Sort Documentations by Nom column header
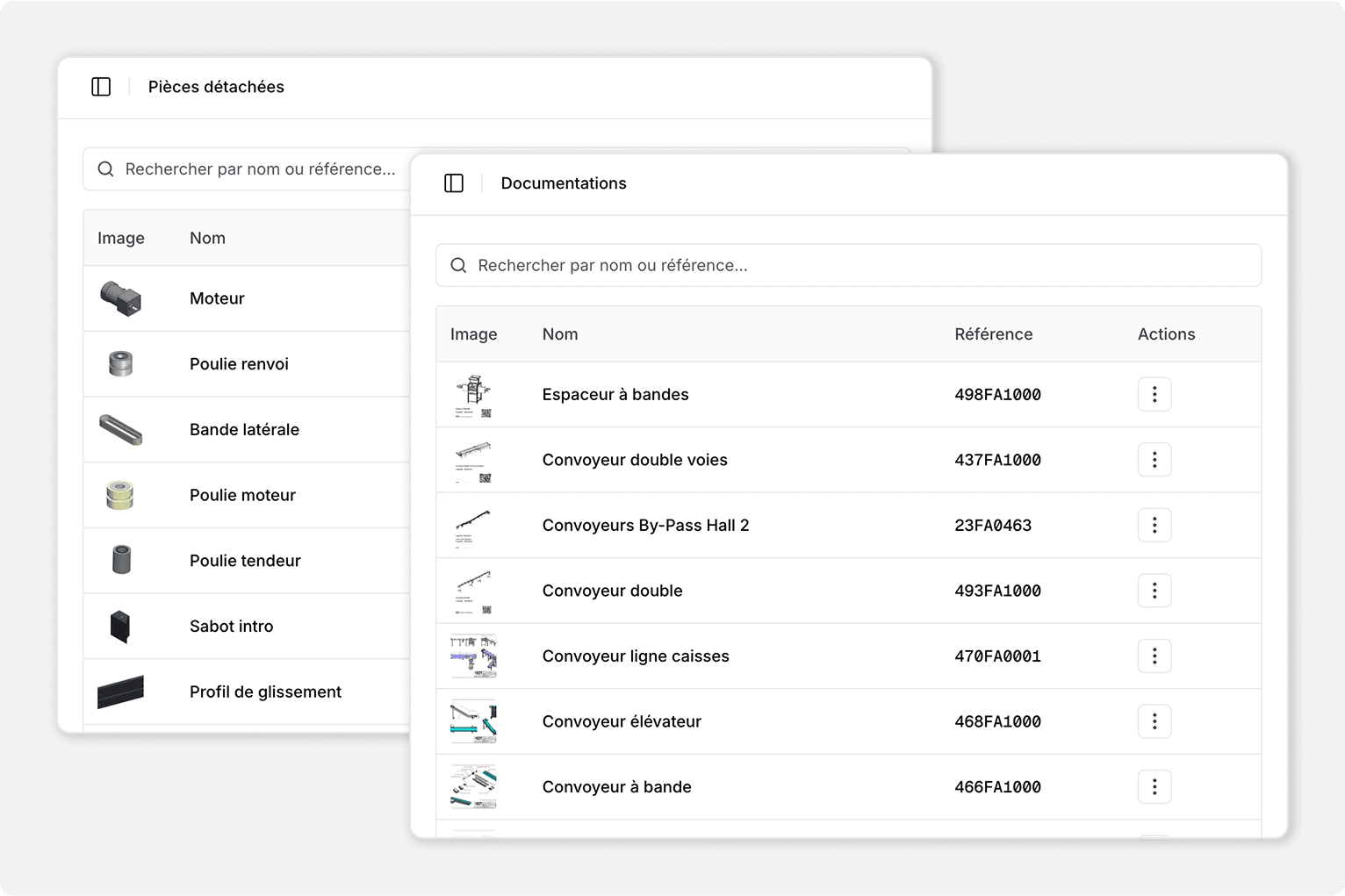Viewport: 1345px width, 896px height. pos(560,334)
